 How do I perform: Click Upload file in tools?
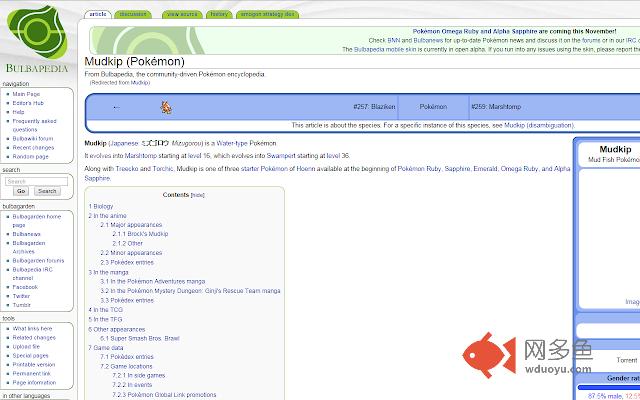click(26, 347)
